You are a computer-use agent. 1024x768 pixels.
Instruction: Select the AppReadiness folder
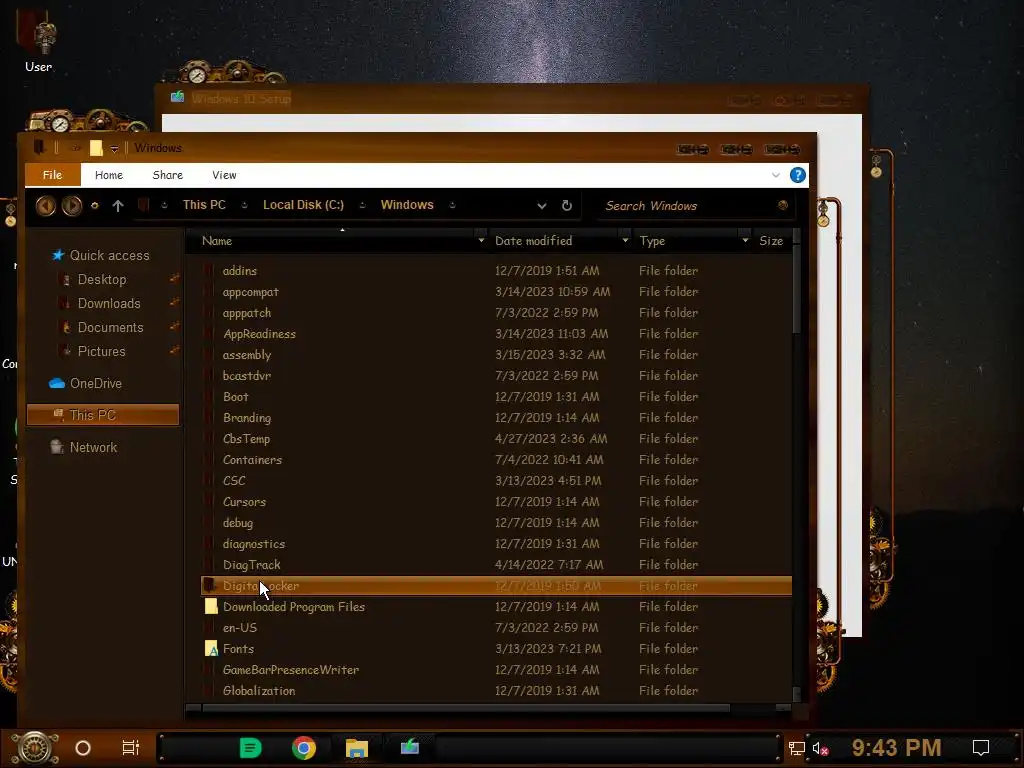coord(496,334)
